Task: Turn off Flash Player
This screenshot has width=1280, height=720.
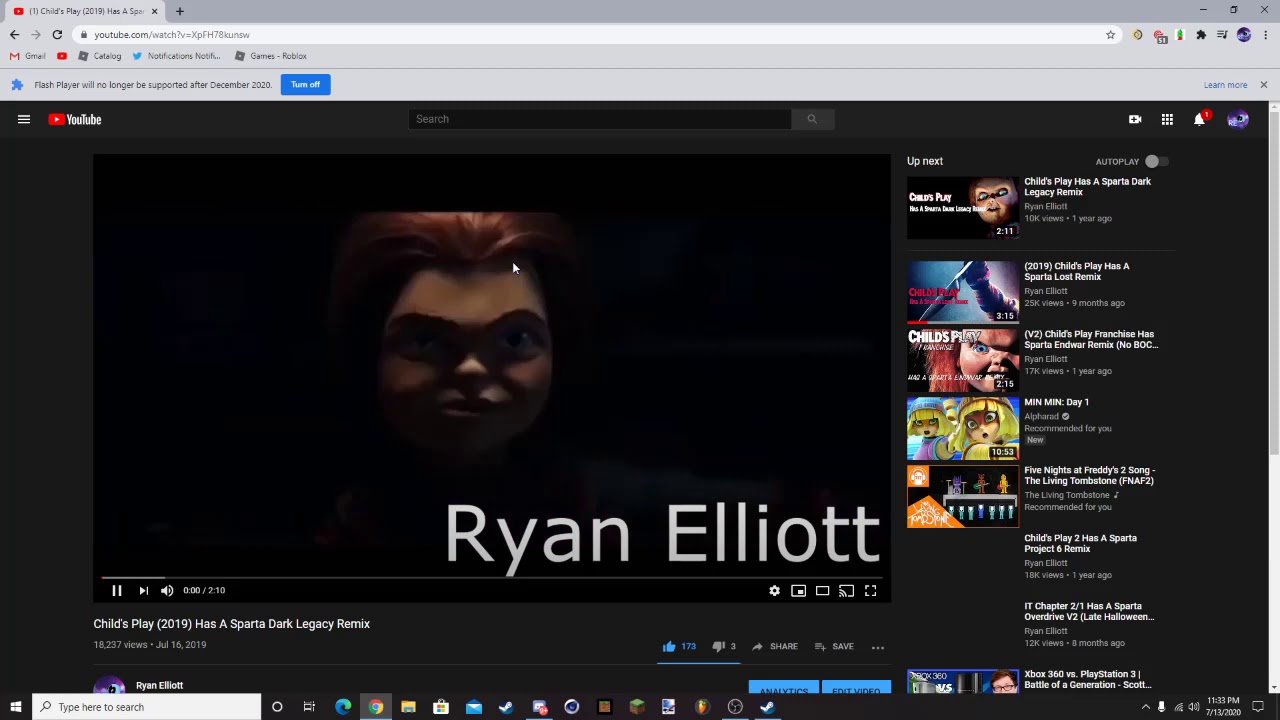Action: click(305, 85)
